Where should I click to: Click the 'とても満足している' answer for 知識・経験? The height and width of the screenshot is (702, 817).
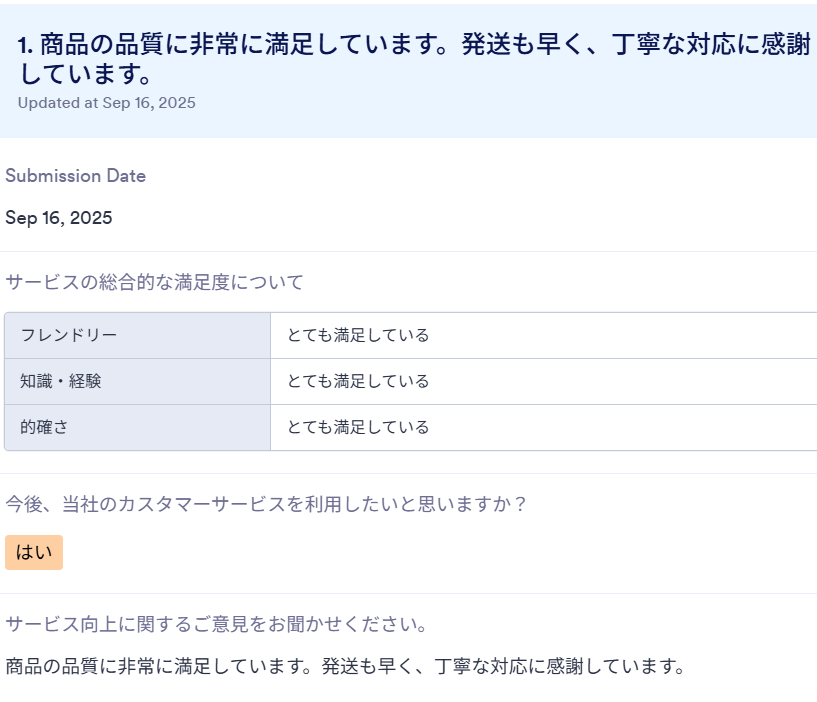358,381
